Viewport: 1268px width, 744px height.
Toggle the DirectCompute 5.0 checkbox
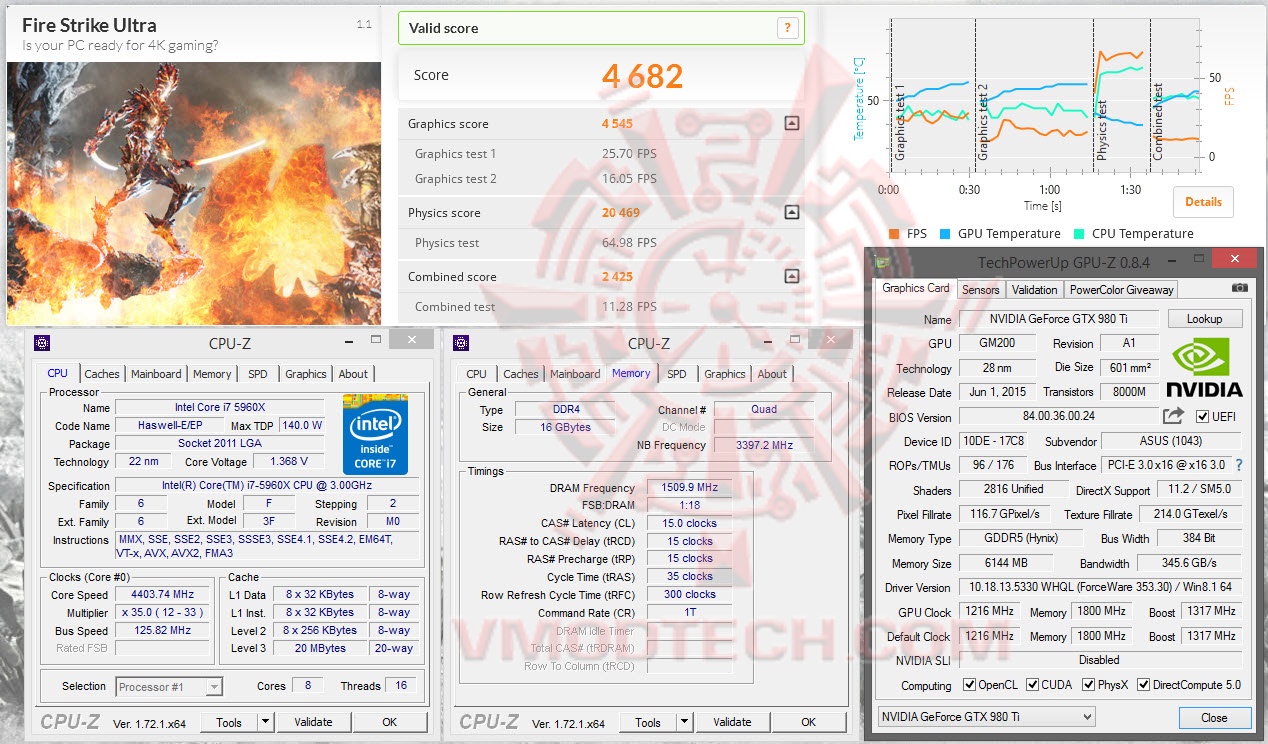[x=1142, y=685]
